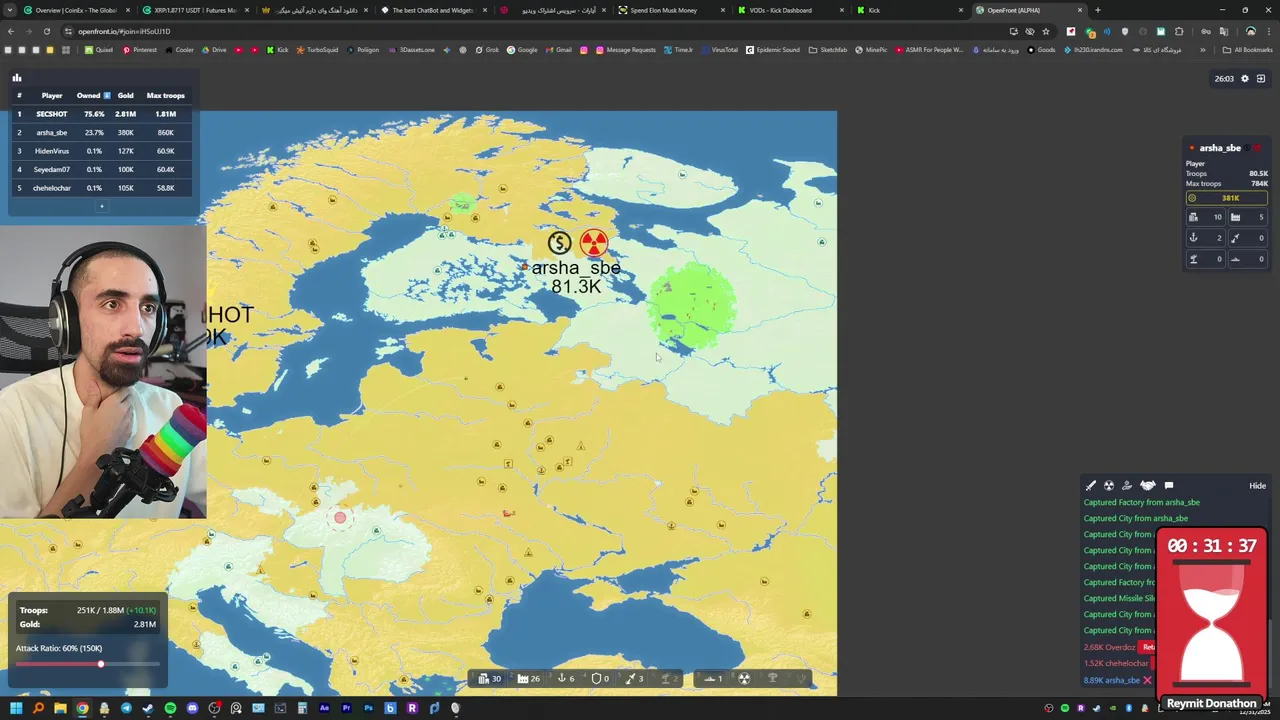Image resolution: width=1280 pixels, height=720 pixels.
Task: Filter events by trade icon in event log
Action: tap(1128, 486)
